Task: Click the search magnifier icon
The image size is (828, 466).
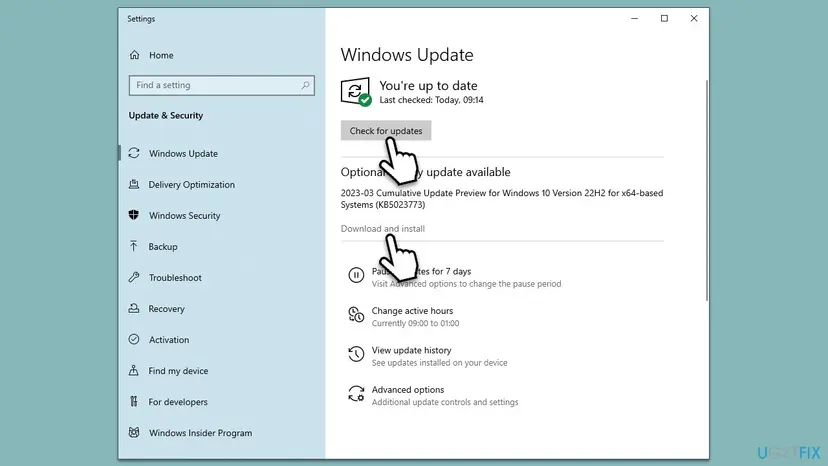Action: pos(305,85)
